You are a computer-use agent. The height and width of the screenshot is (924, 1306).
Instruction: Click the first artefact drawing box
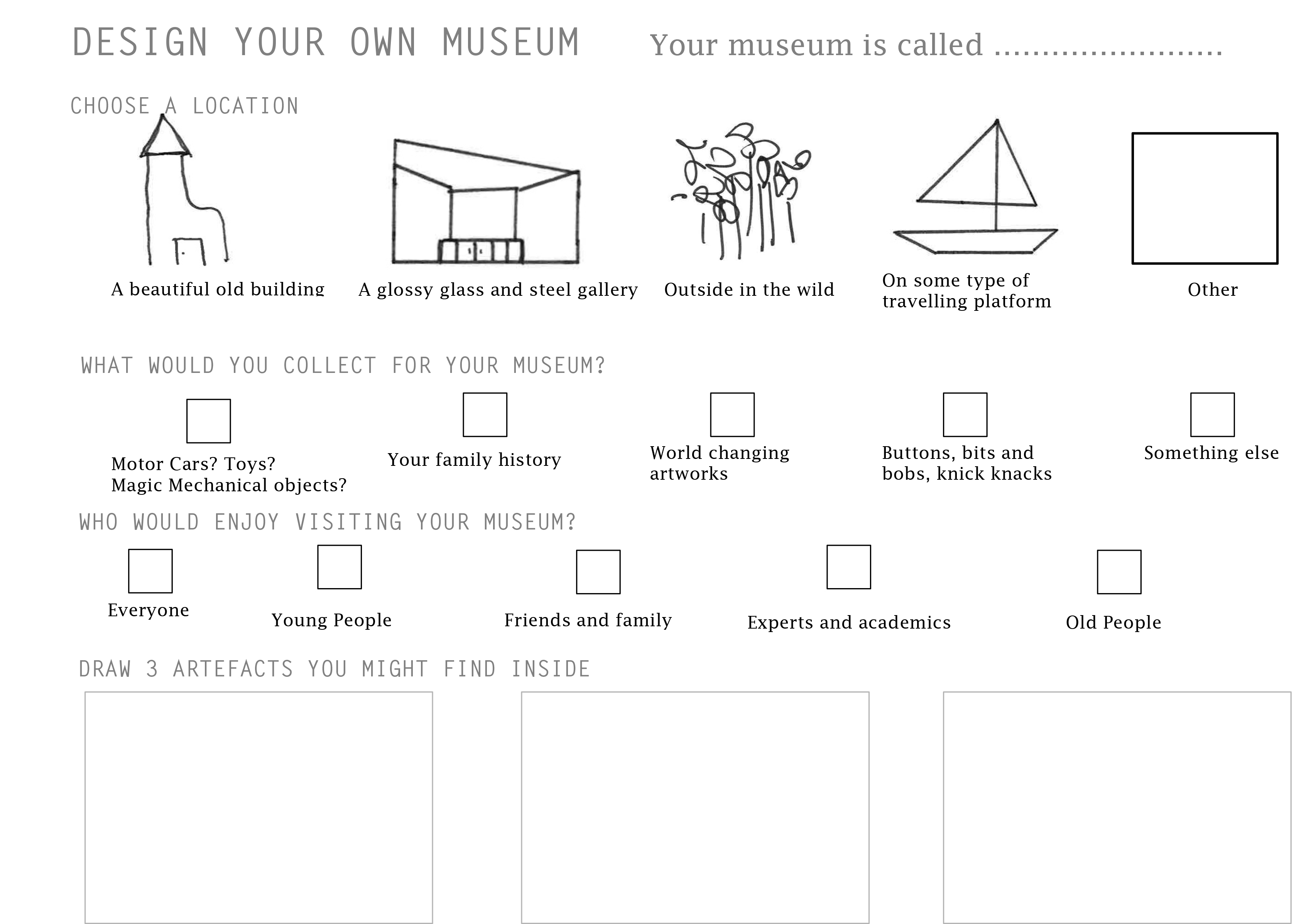258,808
